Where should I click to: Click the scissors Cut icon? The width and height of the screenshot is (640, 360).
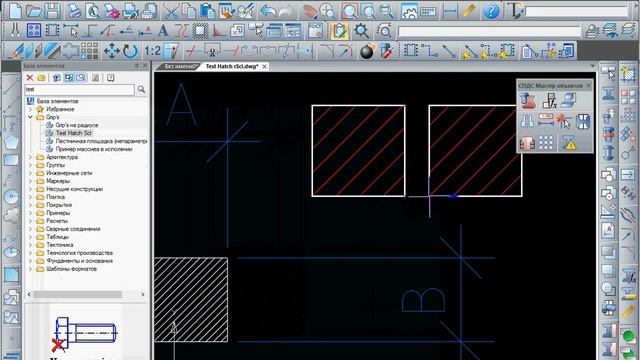pos(171,11)
